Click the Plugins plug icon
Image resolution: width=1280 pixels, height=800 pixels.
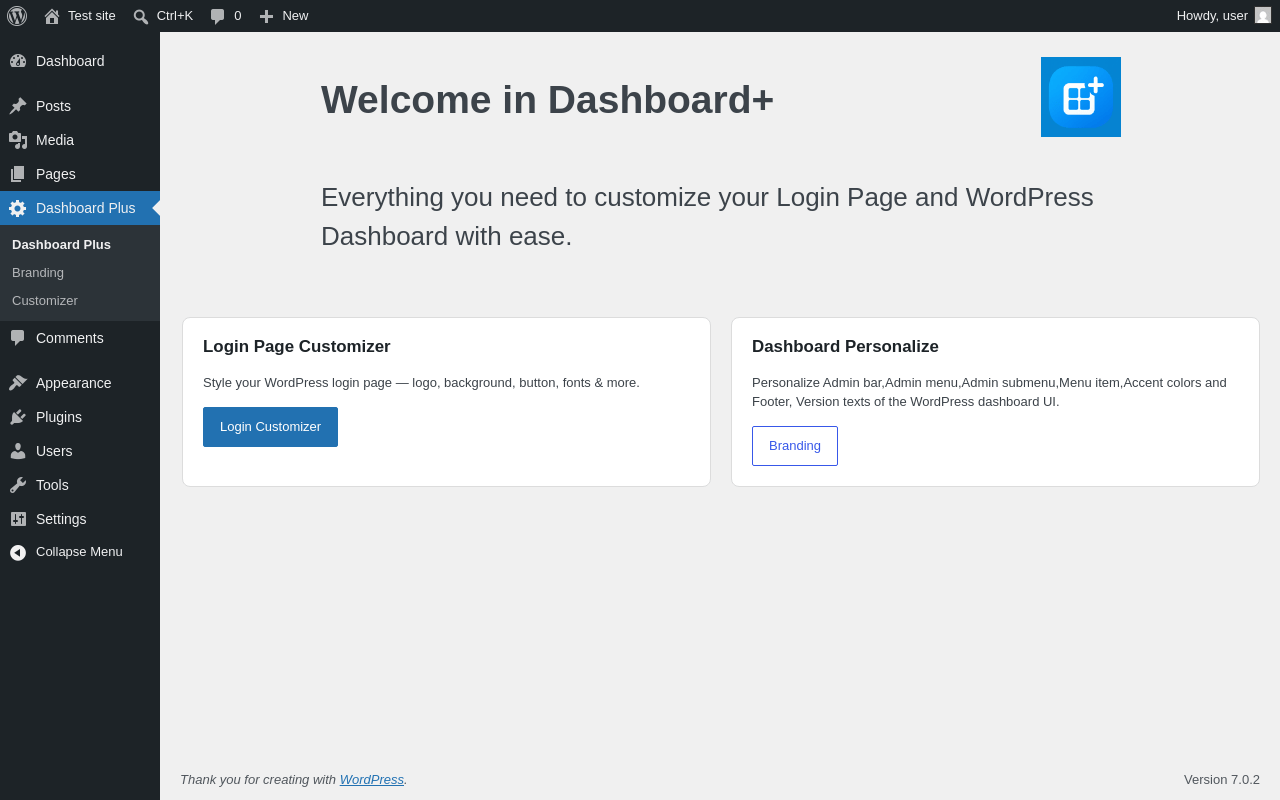(x=18, y=417)
